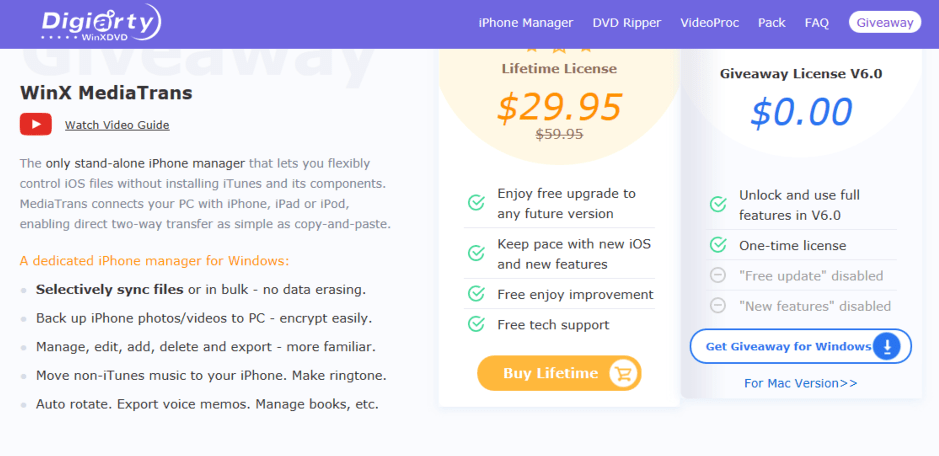Click Get Giveaway for Windows button
Viewport: 939px width, 456px height.
point(801,346)
